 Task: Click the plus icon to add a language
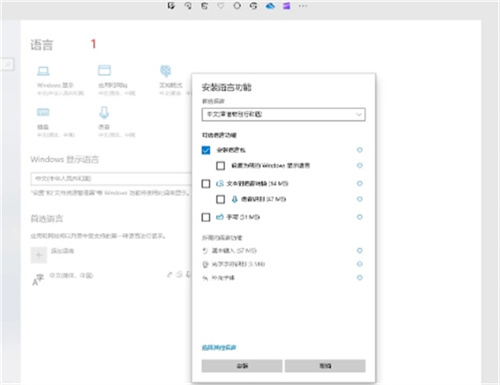point(39,255)
